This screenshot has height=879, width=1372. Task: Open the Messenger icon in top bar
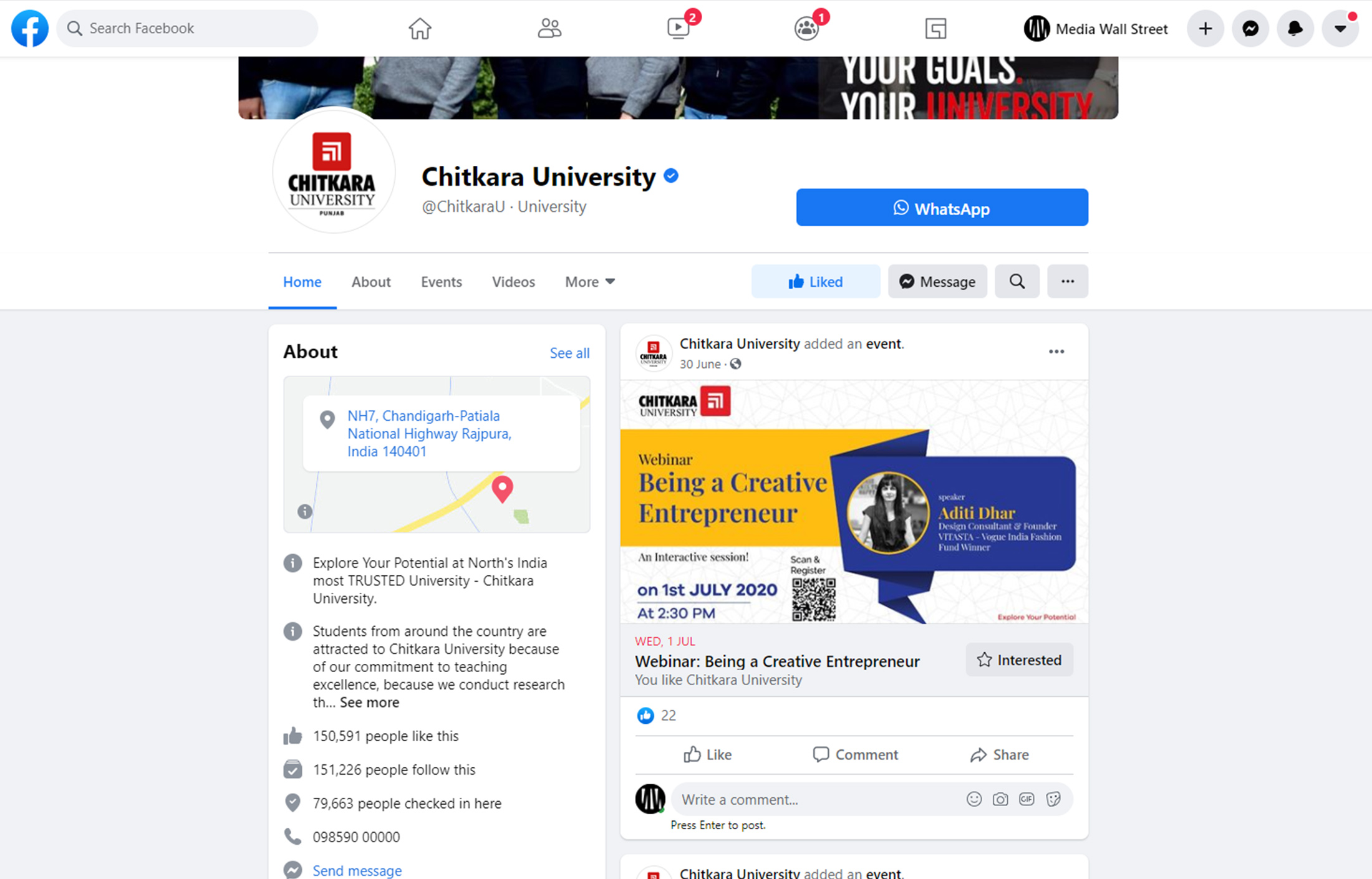1250,29
